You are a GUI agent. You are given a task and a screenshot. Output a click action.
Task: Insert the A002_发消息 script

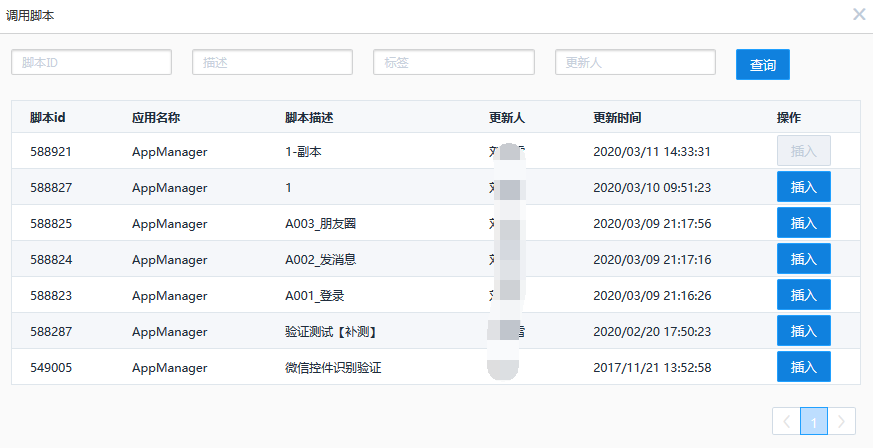(803, 259)
